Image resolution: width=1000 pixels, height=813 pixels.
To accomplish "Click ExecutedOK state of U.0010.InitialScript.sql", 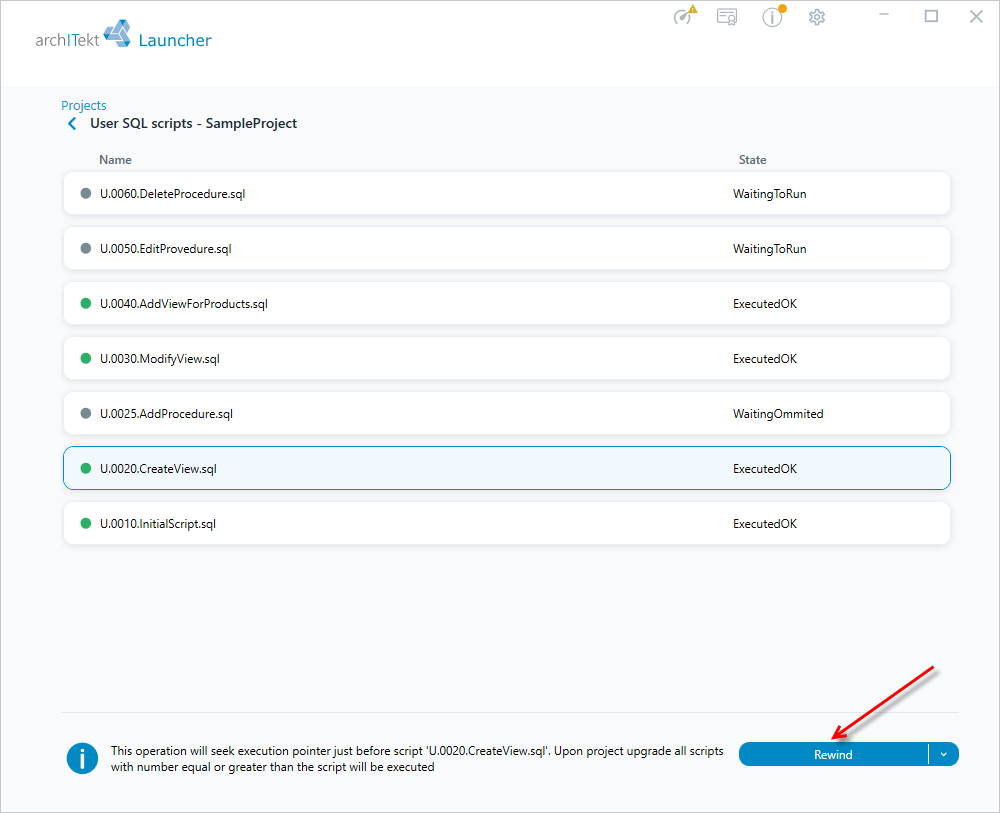I will tap(765, 524).
